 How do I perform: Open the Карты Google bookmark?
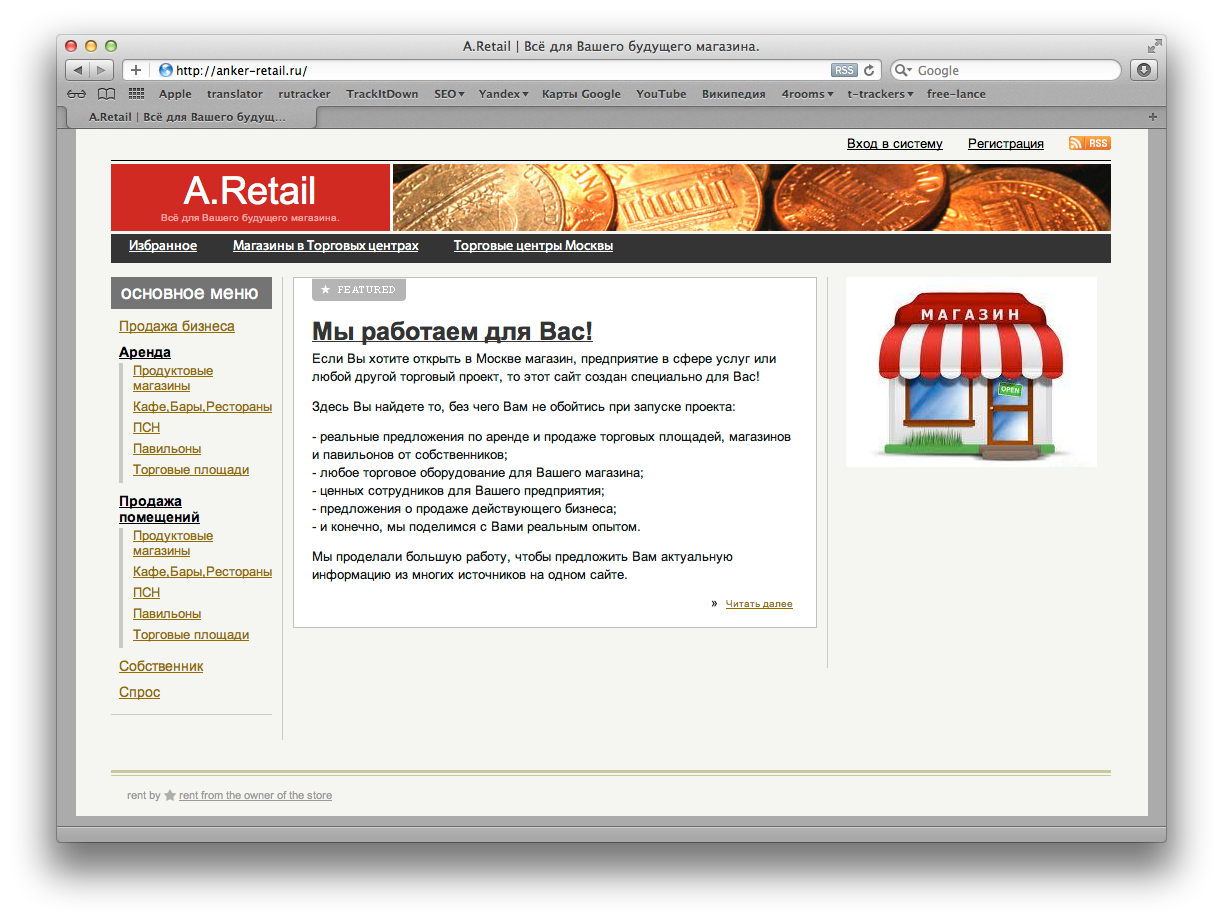(581, 94)
